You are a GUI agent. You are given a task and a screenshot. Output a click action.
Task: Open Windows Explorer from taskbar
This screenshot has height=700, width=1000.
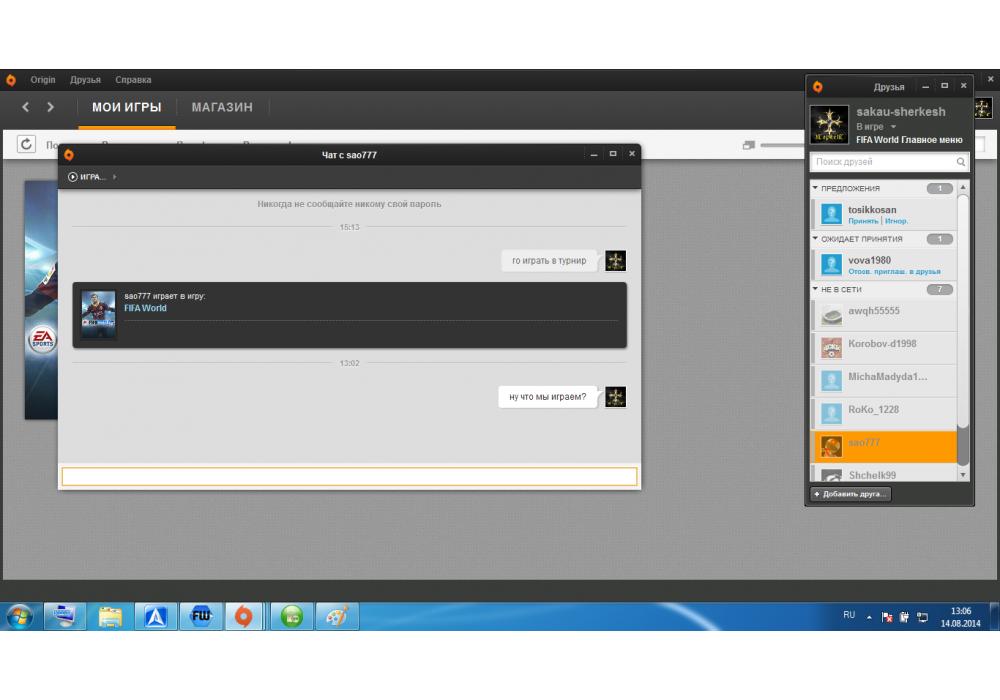(x=110, y=616)
